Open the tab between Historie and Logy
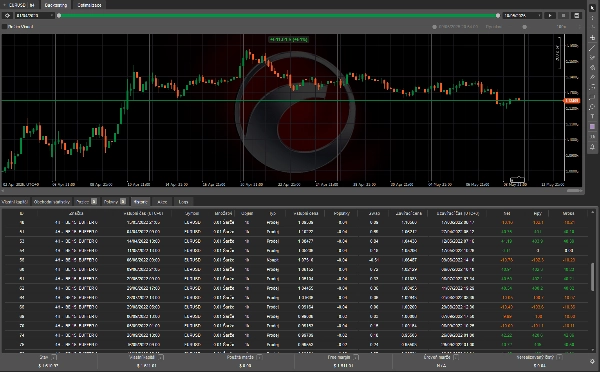 click(162, 202)
